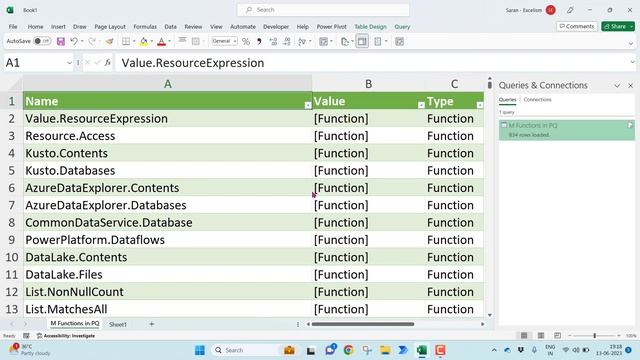Open the Table Design tab
Screen dimensions: 640x360
[x=370, y=27]
